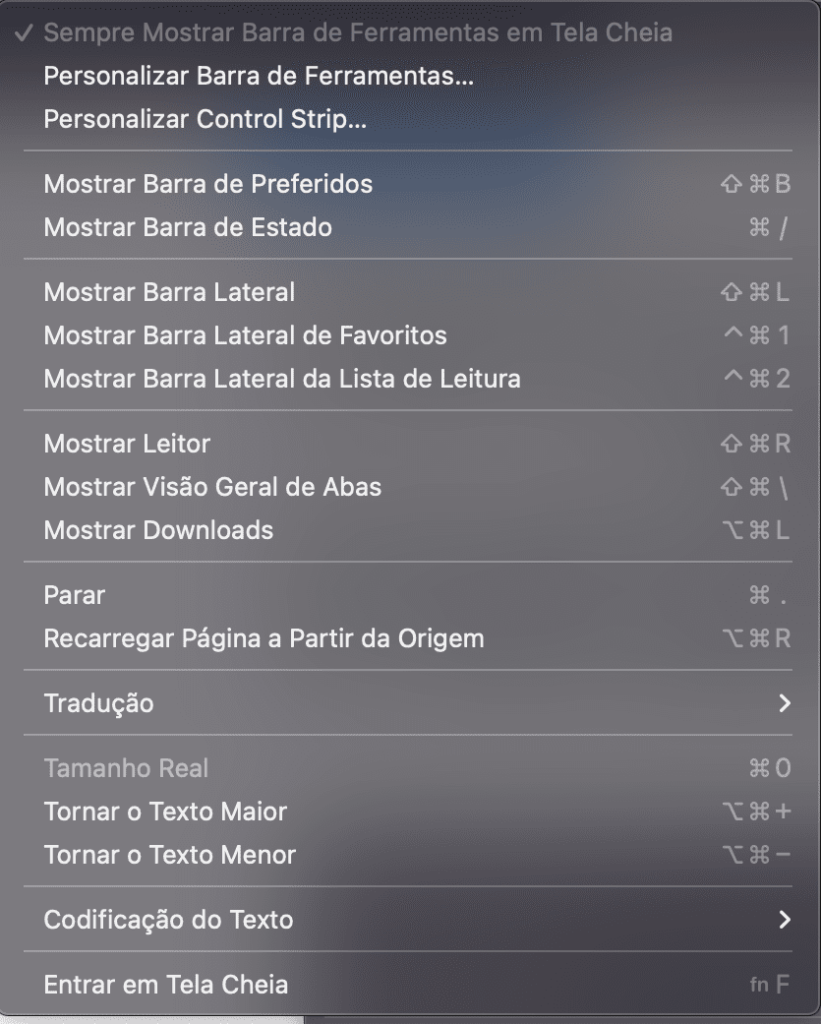Viewport: 821px width, 1024px height.
Task: Expand the Tradução submenu
Action: 99,703
